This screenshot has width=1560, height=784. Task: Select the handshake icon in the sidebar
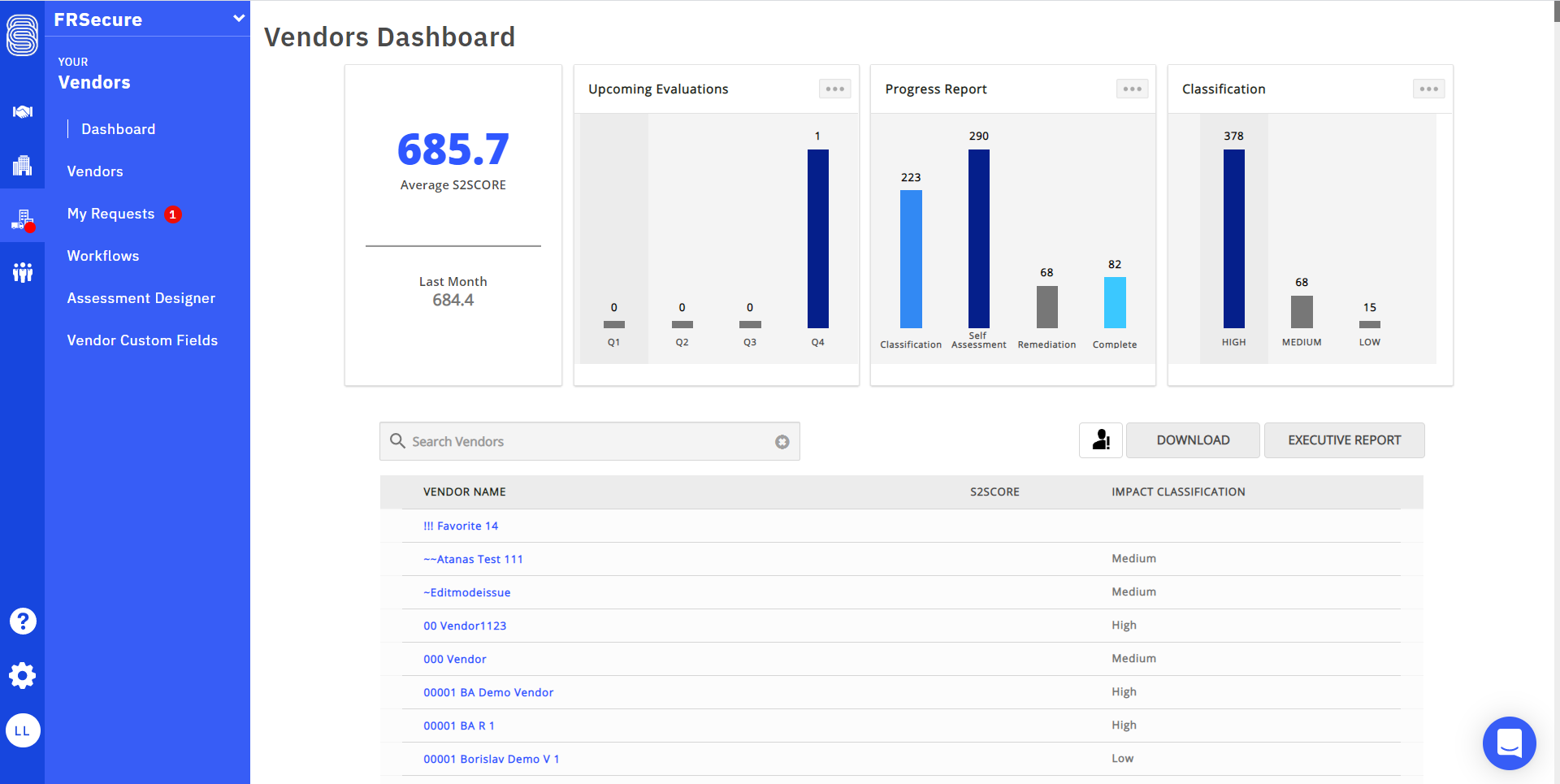[x=22, y=112]
